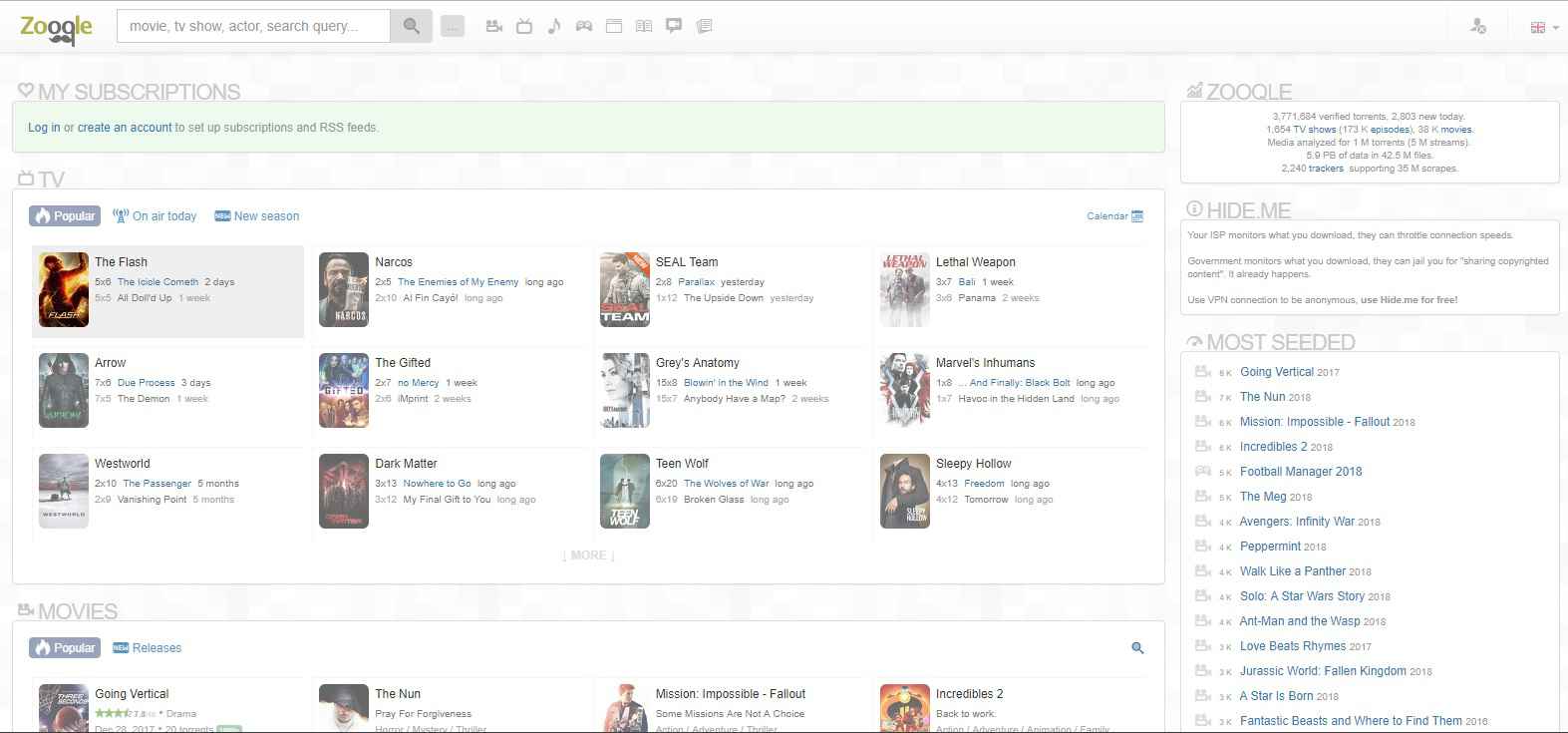Open Avengers: Infinity War in Most Seeded

coord(1297,522)
